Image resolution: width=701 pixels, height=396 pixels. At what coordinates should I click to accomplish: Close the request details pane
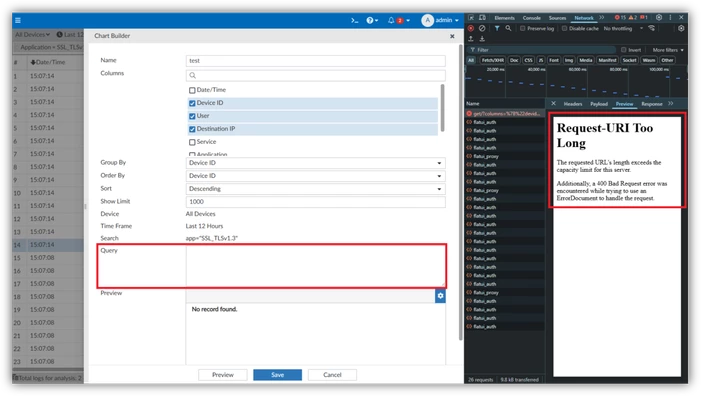click(553, 103)
